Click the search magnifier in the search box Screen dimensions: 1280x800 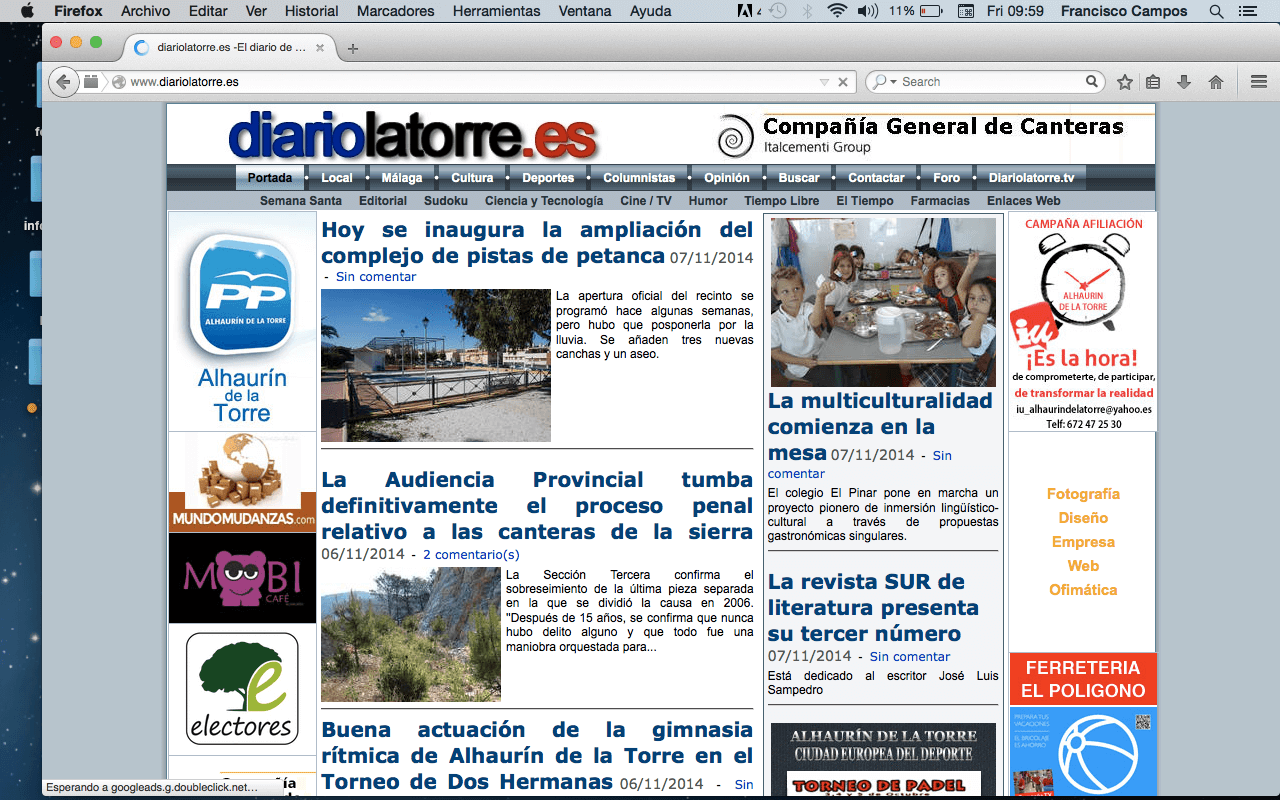pos(1093,82)
